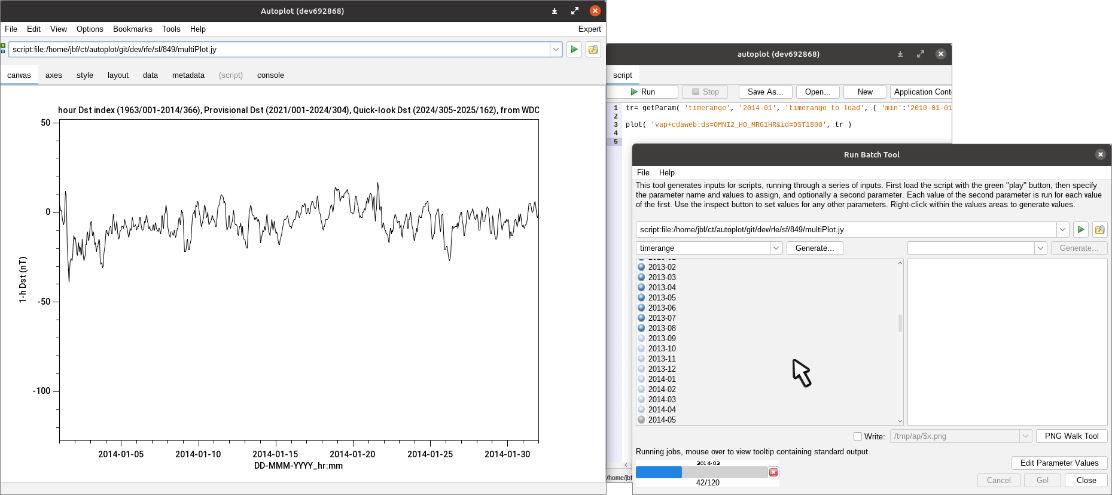This screenshot has width=1112, height=495.
Task: Click the Application Context button
Action: pos(921,91)
